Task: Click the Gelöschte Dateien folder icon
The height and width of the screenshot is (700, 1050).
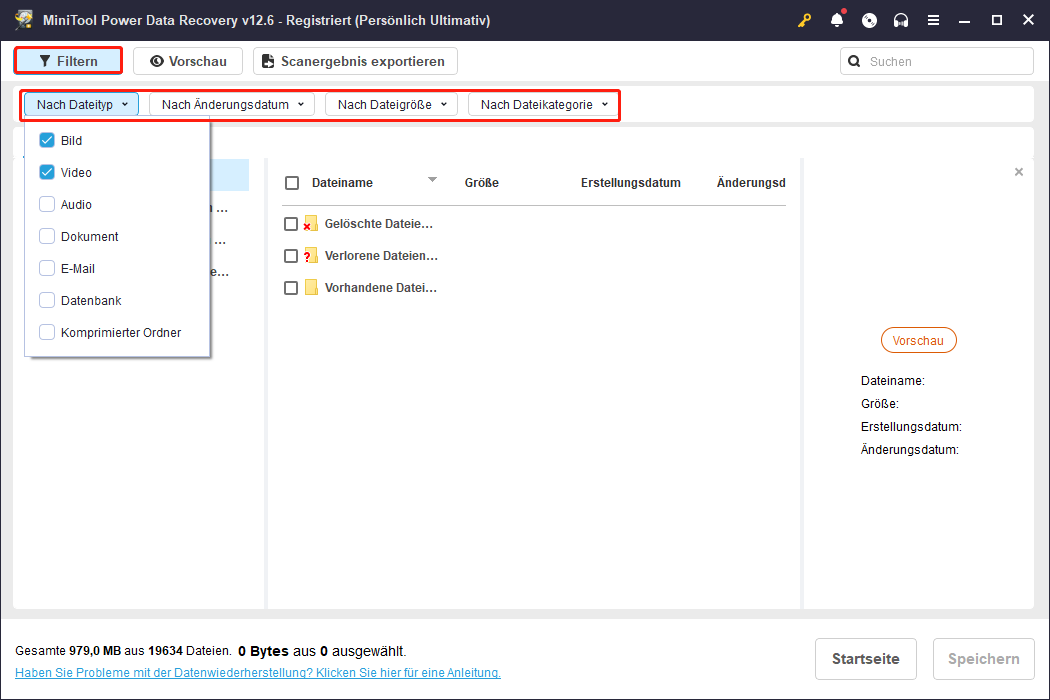Action: click(x=311, y=224)
